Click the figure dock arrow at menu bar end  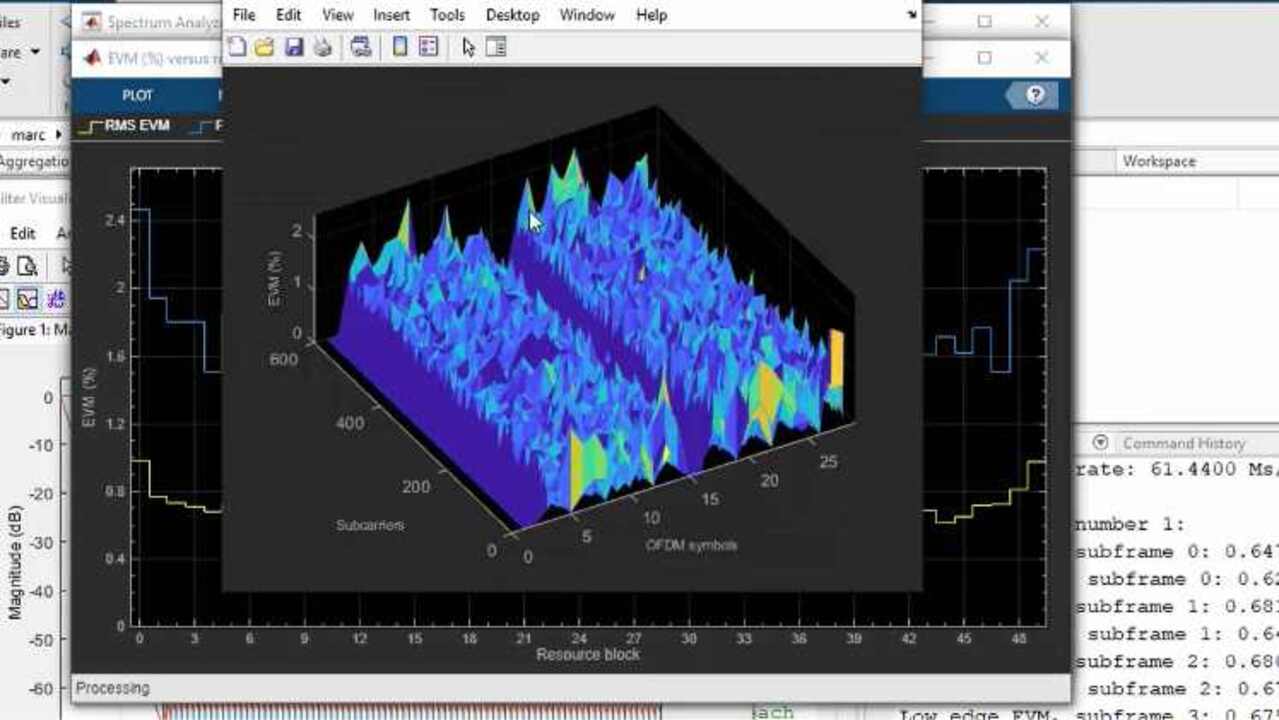[911, 15]
